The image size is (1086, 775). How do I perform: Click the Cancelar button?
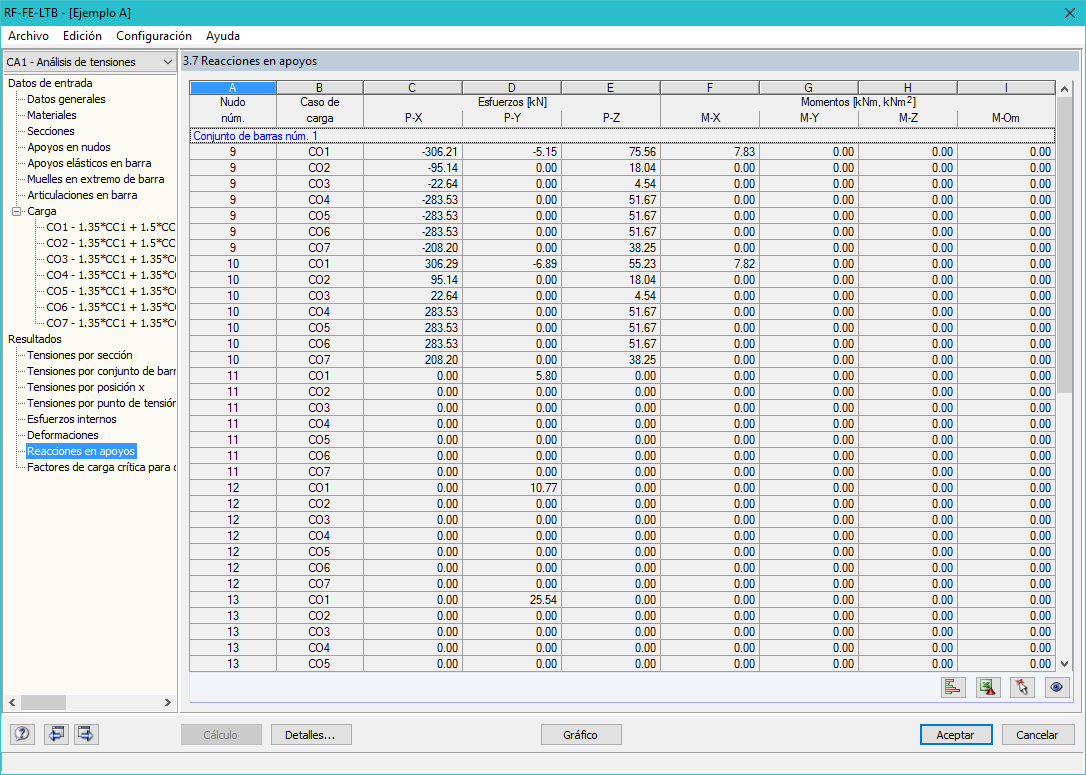1038,735
